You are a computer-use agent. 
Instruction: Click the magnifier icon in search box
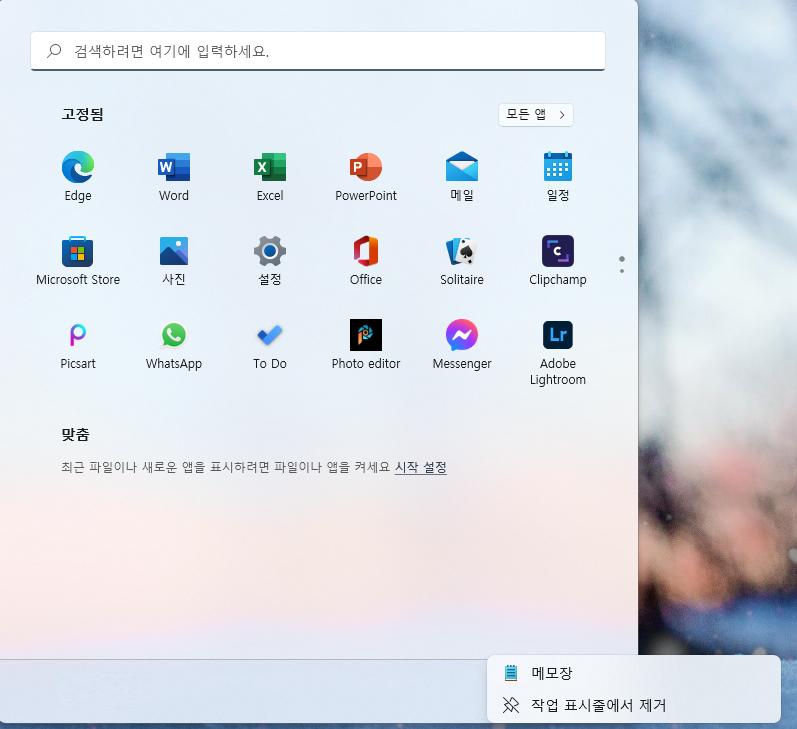(x=54, y=51)
